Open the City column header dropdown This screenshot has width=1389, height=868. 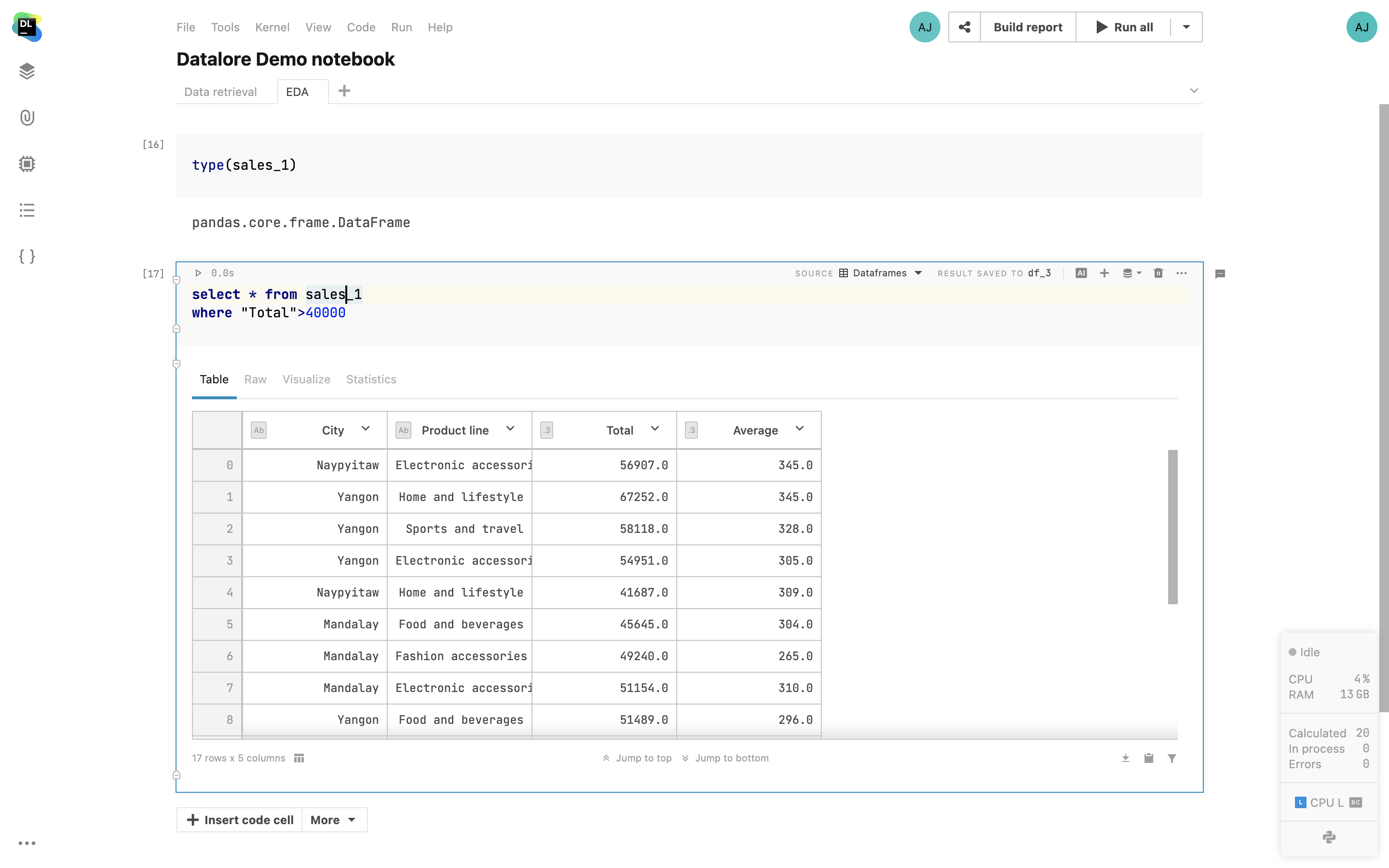click(x=366, y=429)
